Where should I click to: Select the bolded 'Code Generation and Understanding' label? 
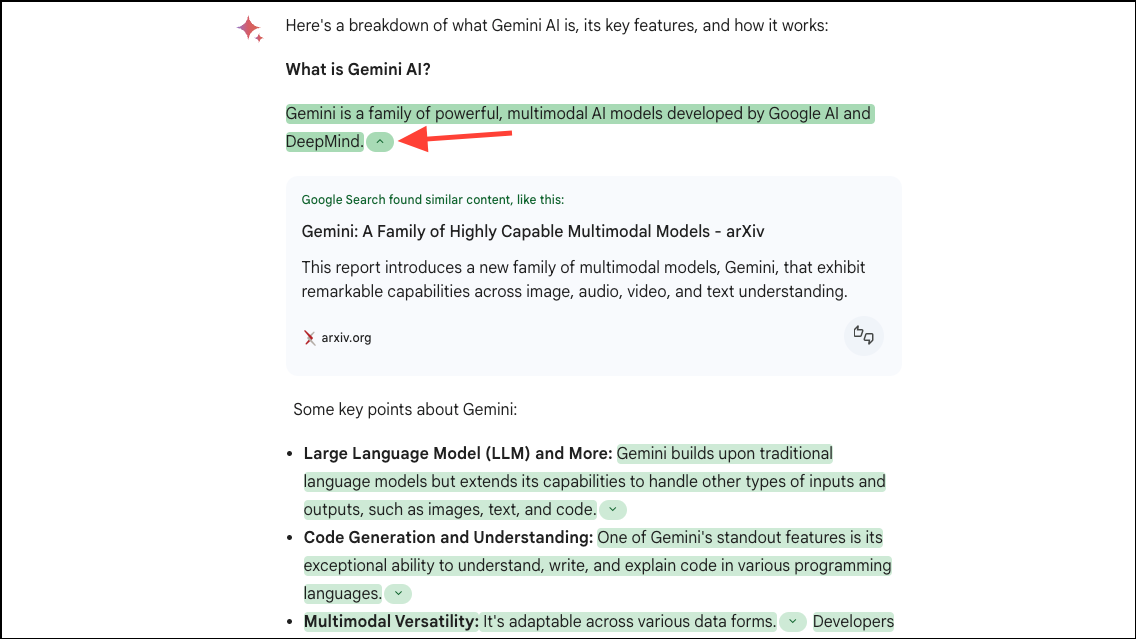(x=444, y=537)
